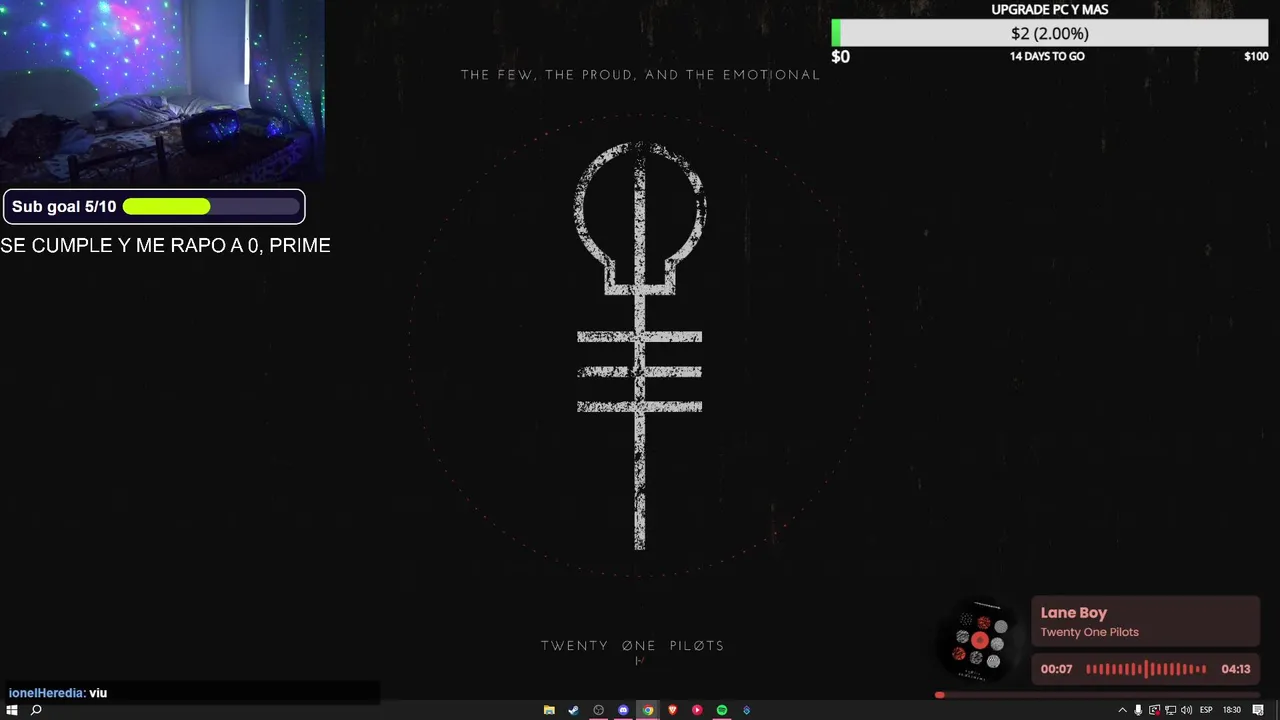Click the 14 DAYS TO GO label

point(1047,56)
